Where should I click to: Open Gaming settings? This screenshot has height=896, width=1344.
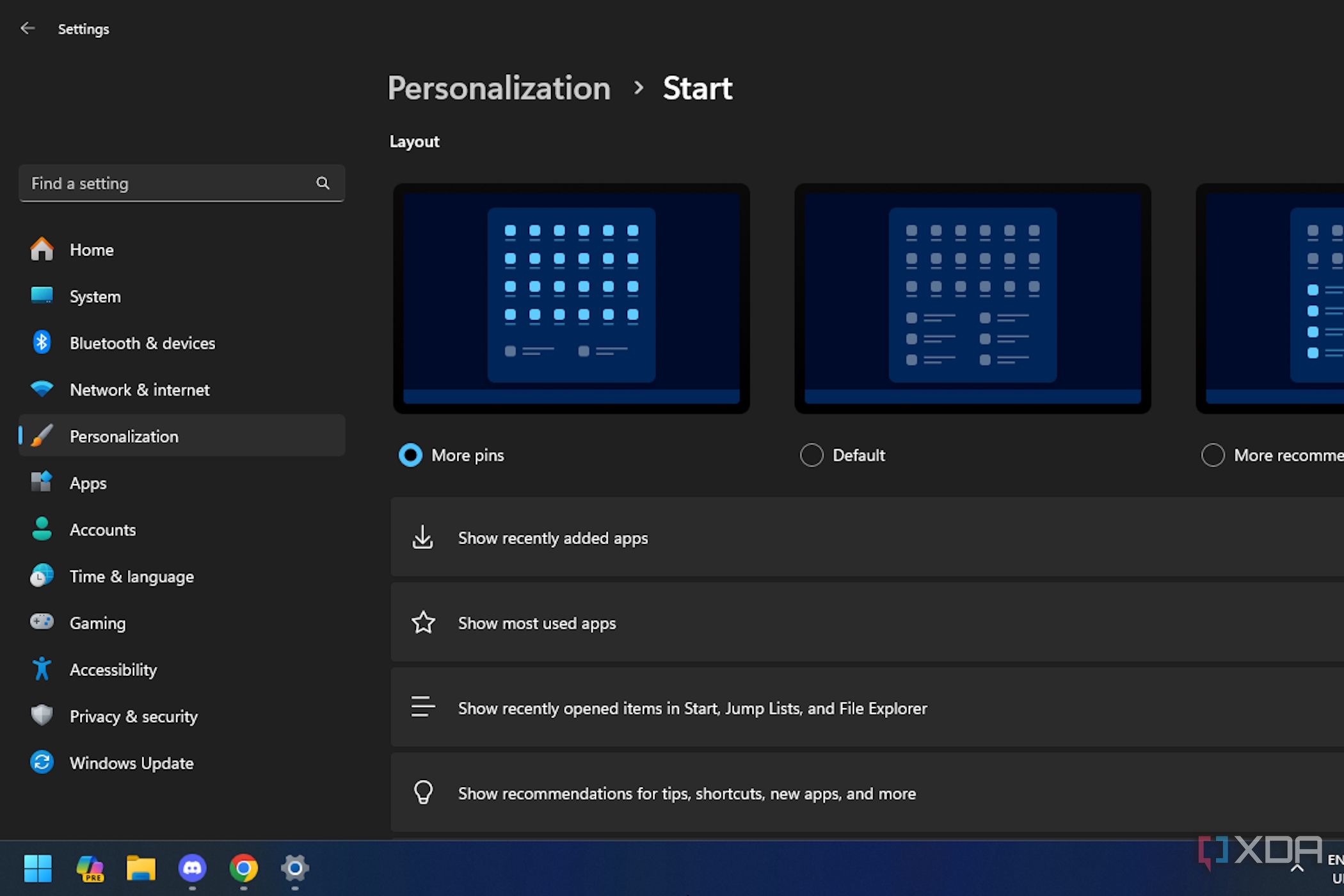click(x=182, y=623)
